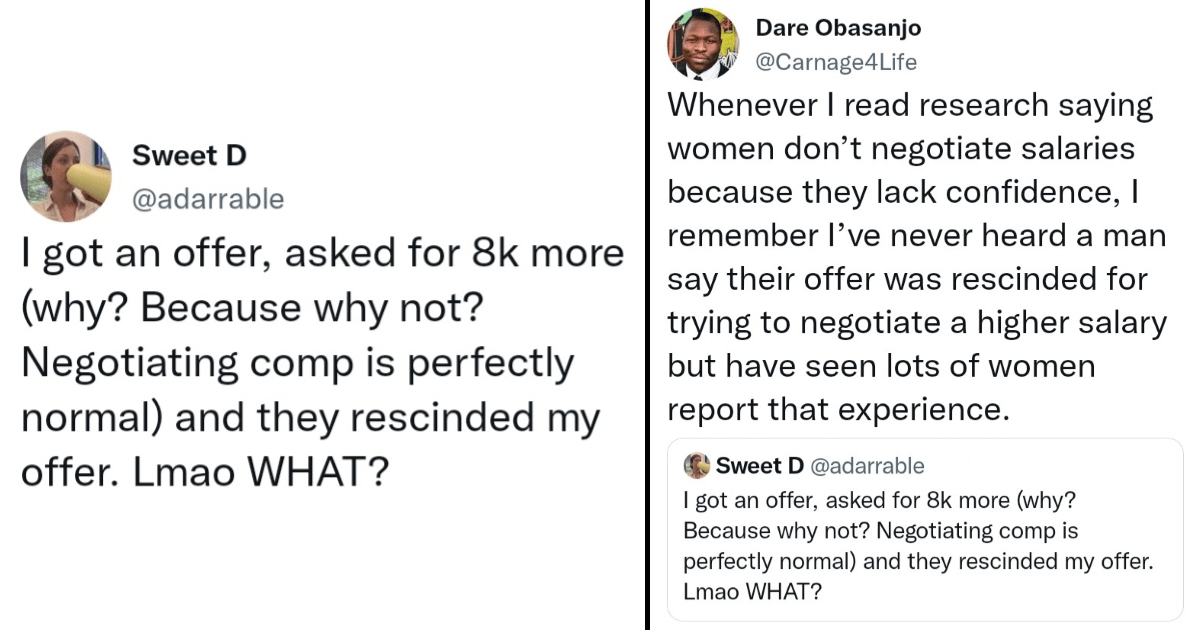Click "Sweet D" display name in left tweet
The width and height of the screenshot is (1200, 630).
pyautogui.click(x=189, y=156)
